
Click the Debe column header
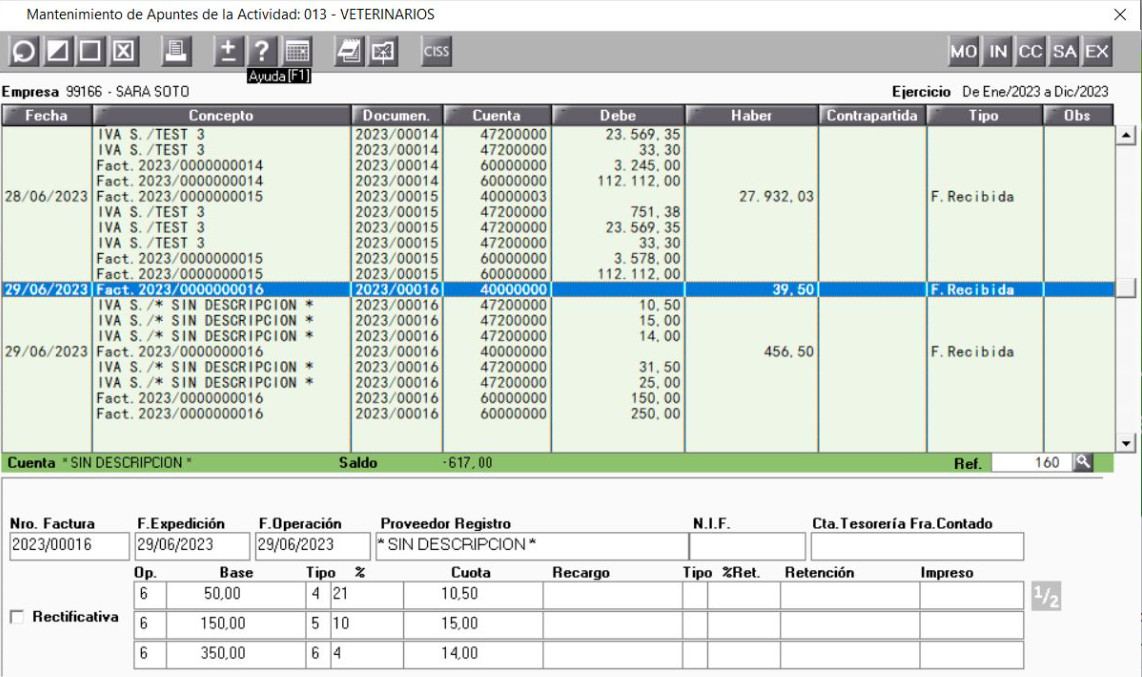(x=618, y=115)
